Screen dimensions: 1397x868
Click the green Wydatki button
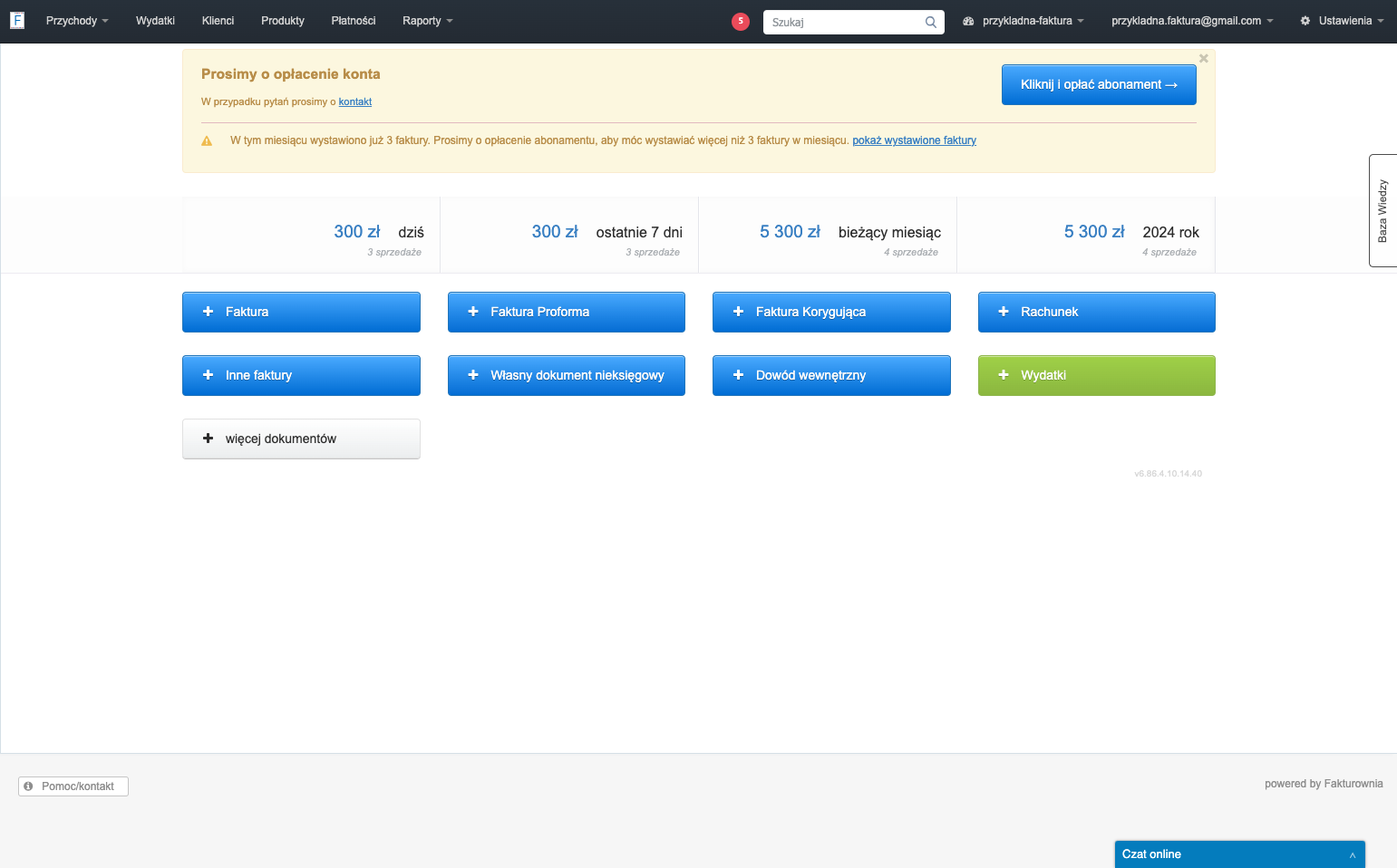(x=1097, y=375)
